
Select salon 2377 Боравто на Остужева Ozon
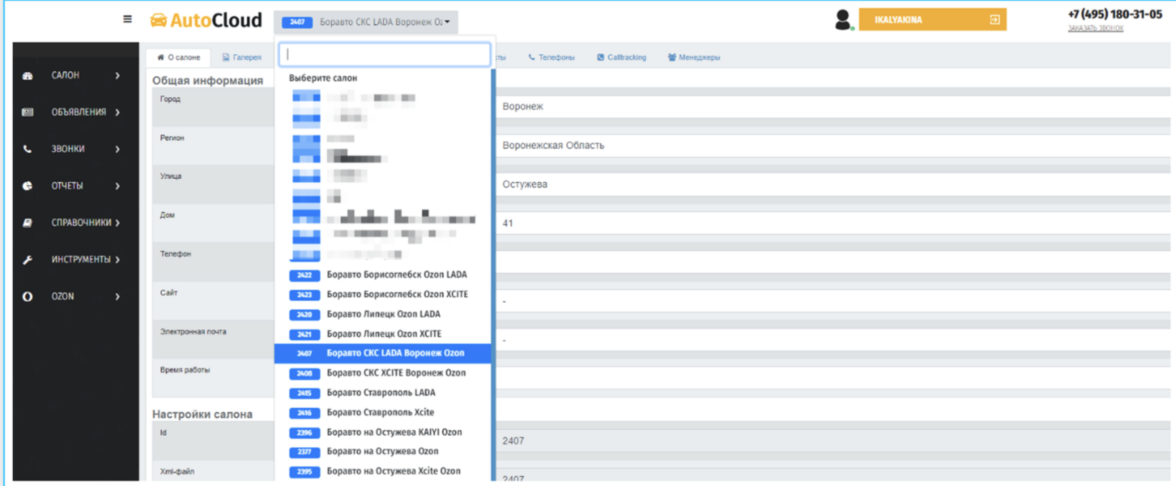(x=382, y=452)
